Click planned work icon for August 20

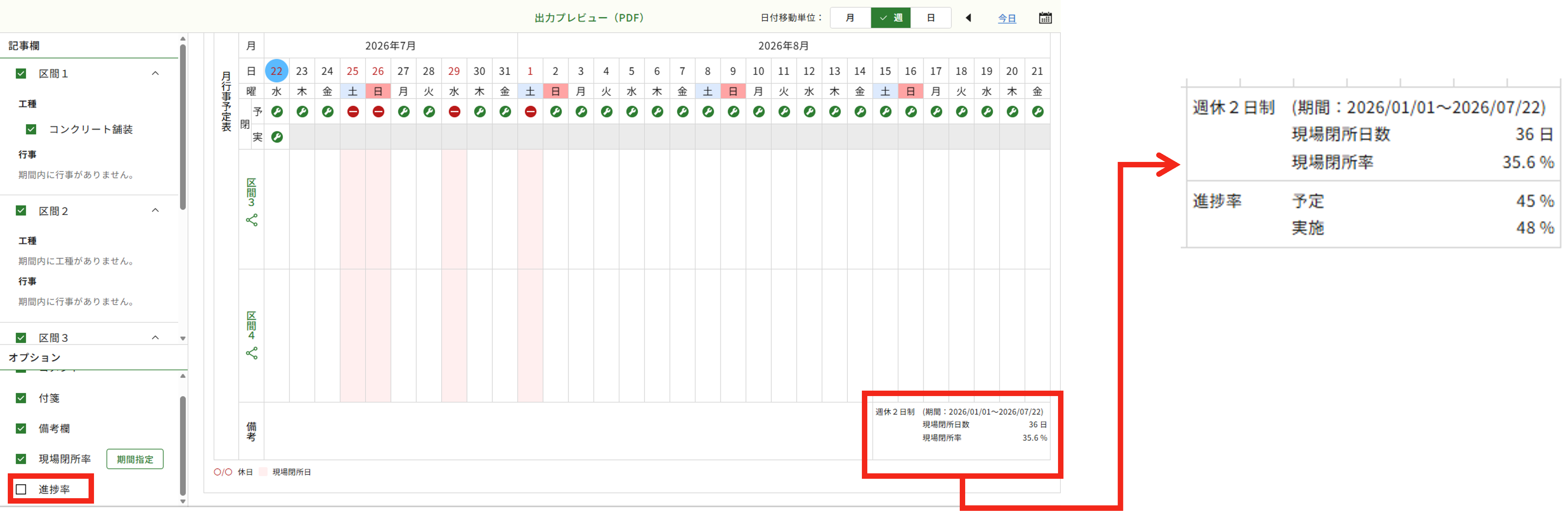click(1012, 111)
